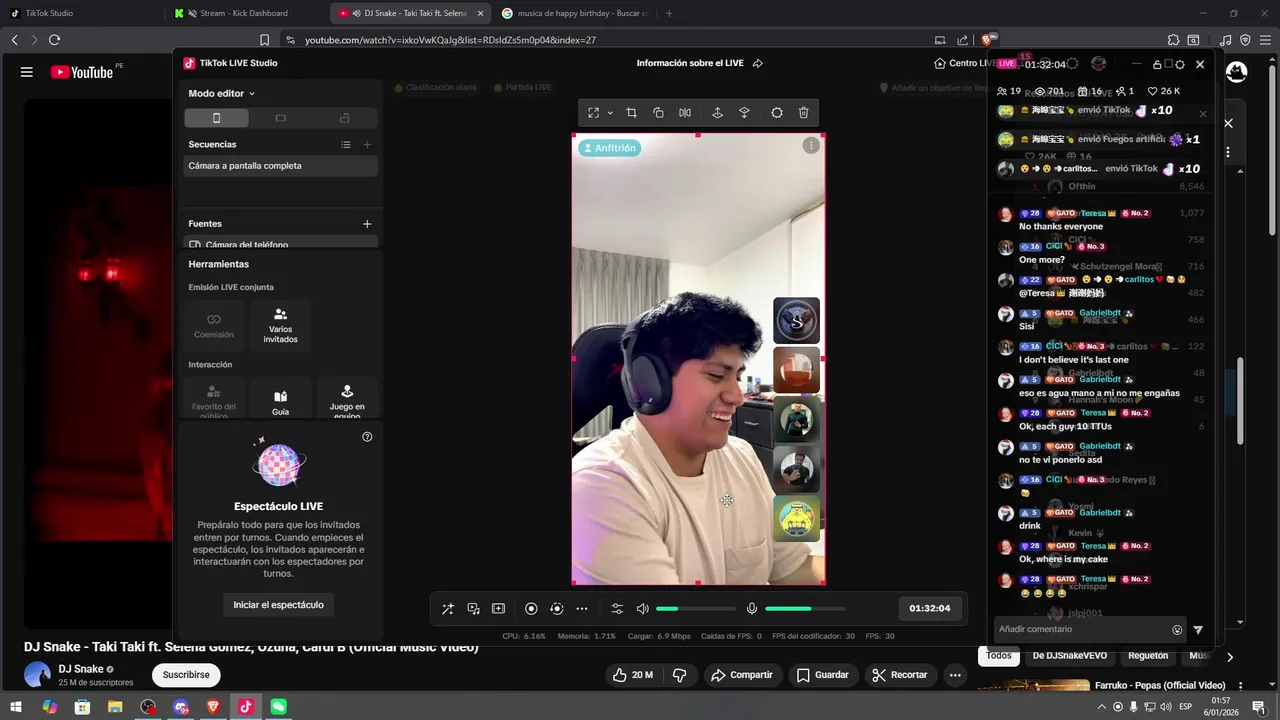The image size is (1280, 720).
Task: Open the emoji picker in comment box
Action: click(1177, 630)
